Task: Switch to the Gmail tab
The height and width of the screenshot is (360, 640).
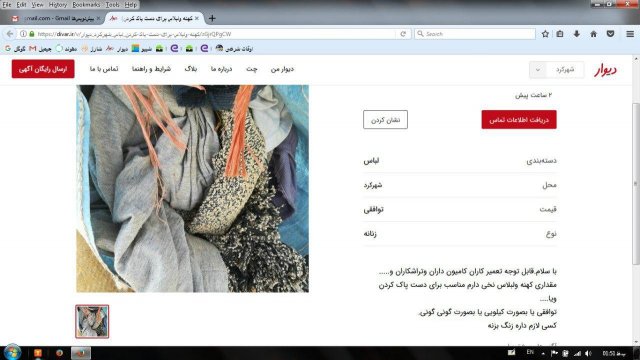Action: (x=55, y=18)
